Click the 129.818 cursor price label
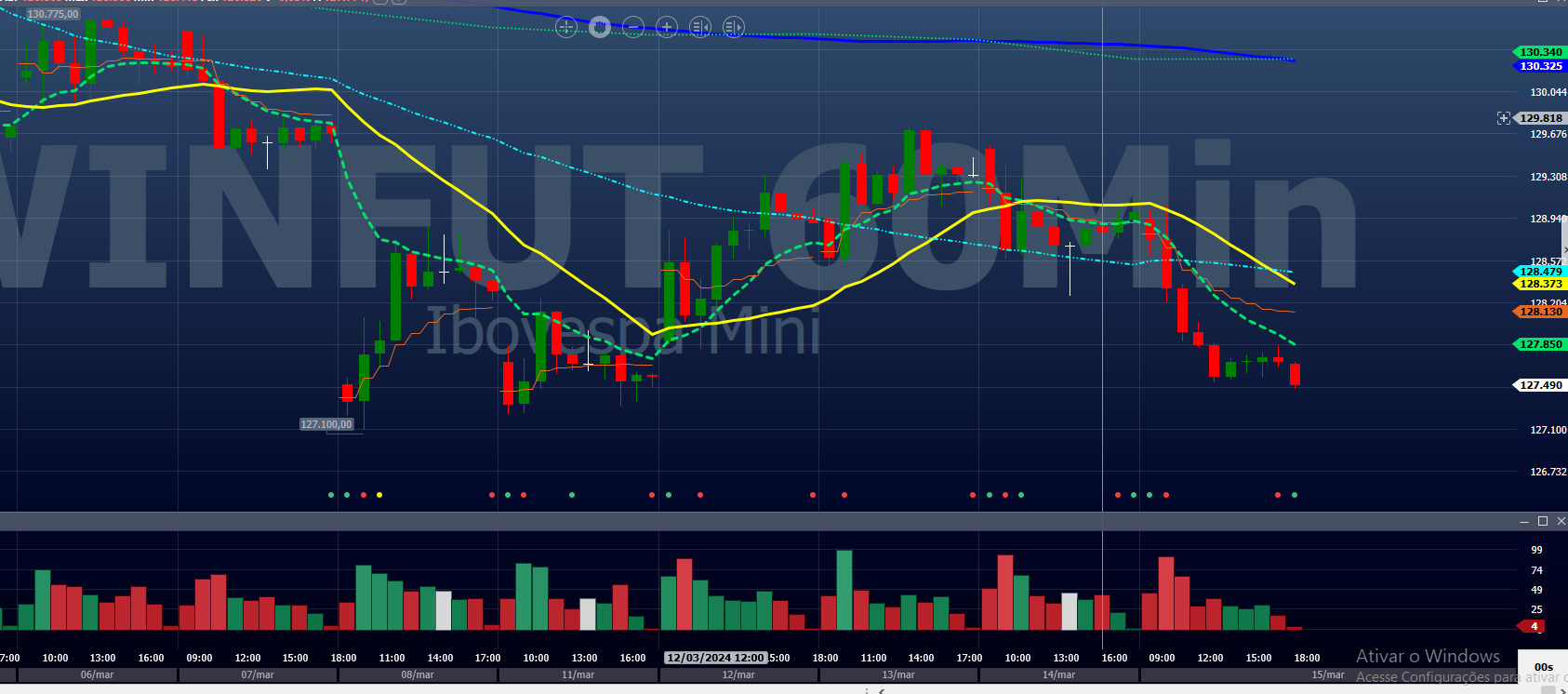The width and height of the screenshot is (1568, 694). 1541,118
